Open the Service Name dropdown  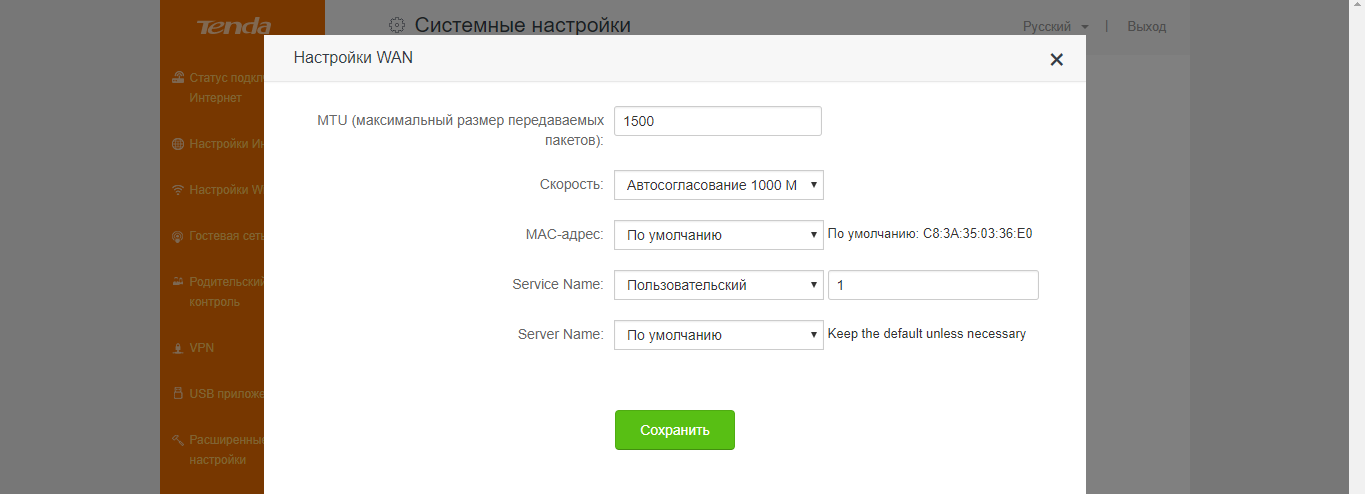718,285
